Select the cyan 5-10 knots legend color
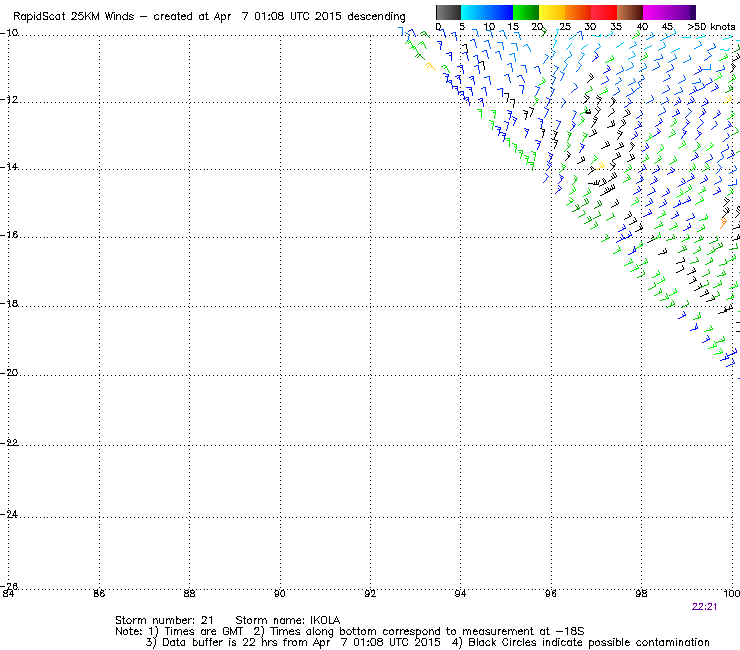Image resolution: width=740 pixels, height=650 pixels. pos(474,12)
